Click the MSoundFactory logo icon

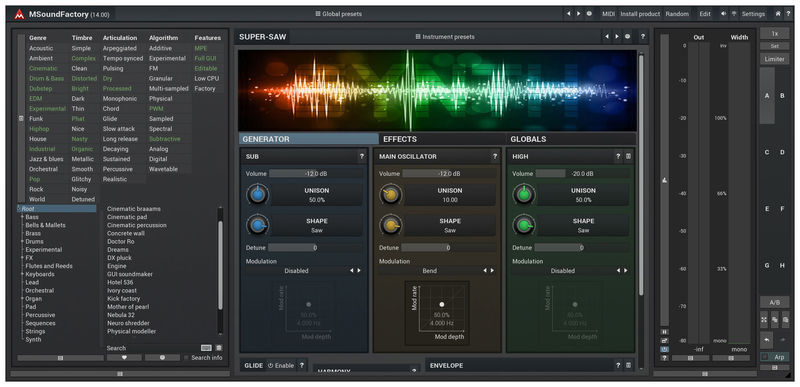point(19,14)
